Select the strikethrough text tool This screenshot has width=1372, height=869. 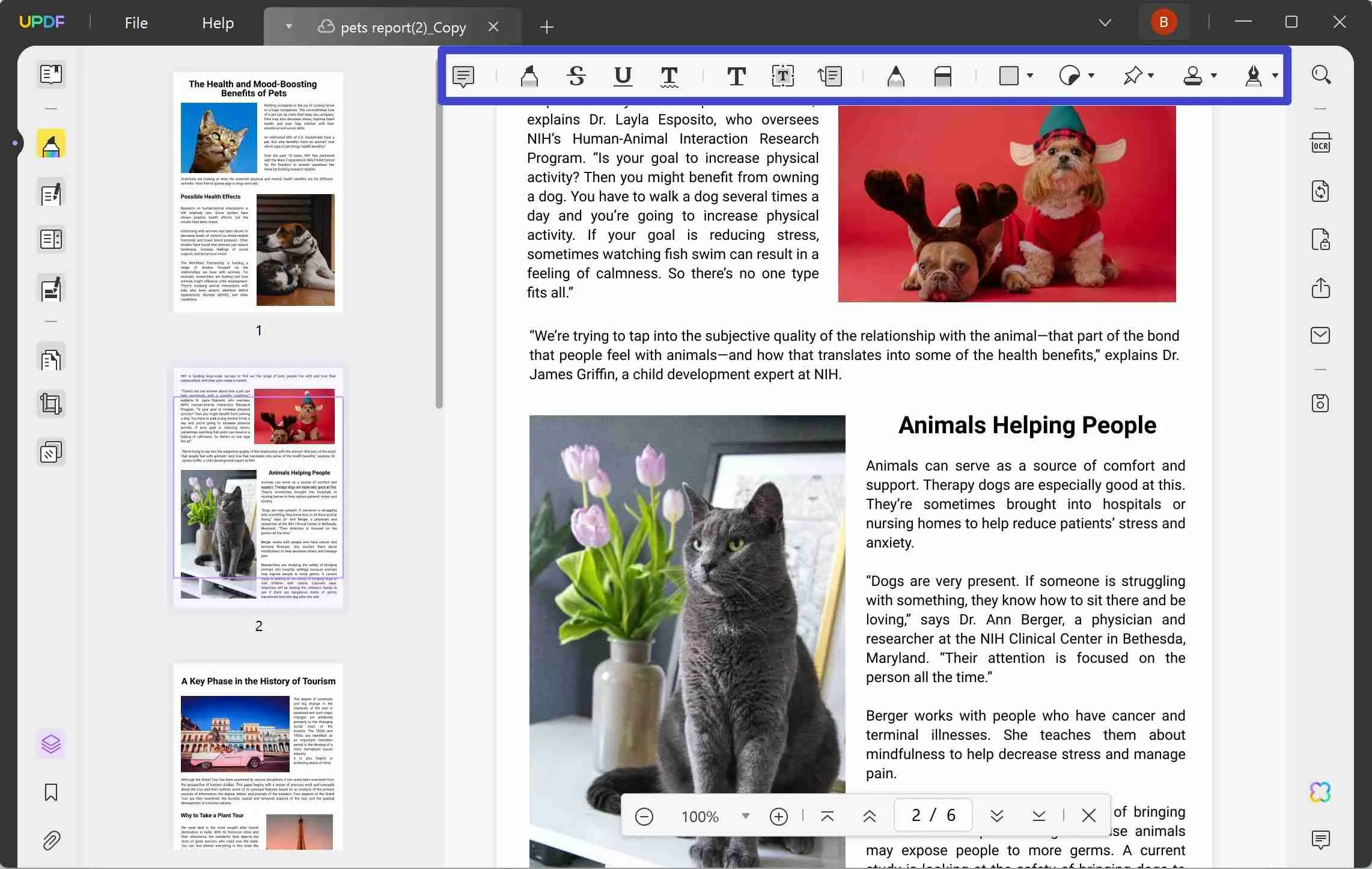(575, 75)
